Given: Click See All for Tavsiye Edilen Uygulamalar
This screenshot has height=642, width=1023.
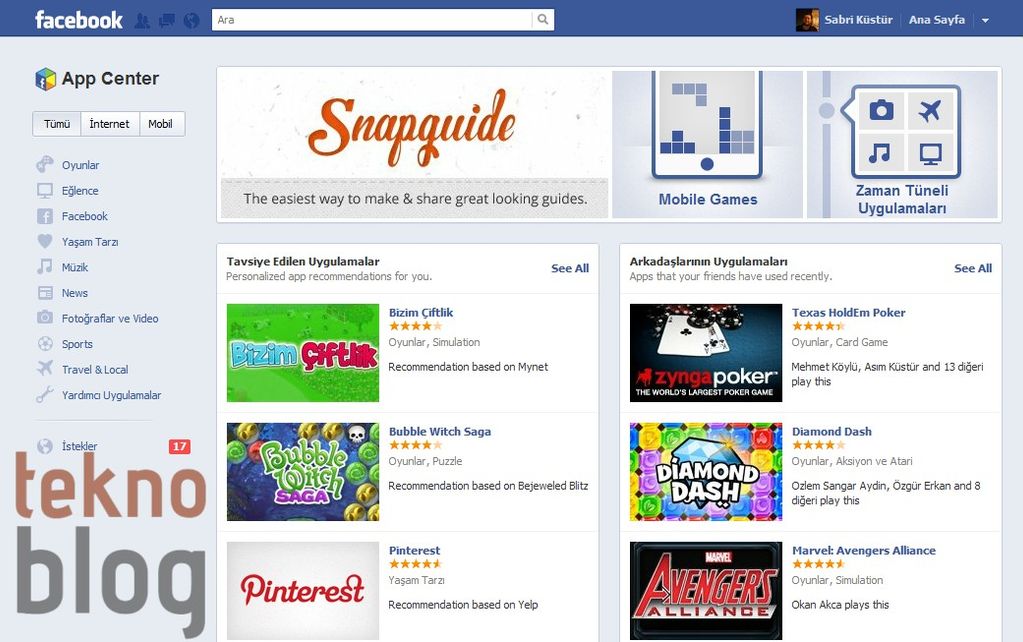Looking at the screenshot, I should [570, 268].
